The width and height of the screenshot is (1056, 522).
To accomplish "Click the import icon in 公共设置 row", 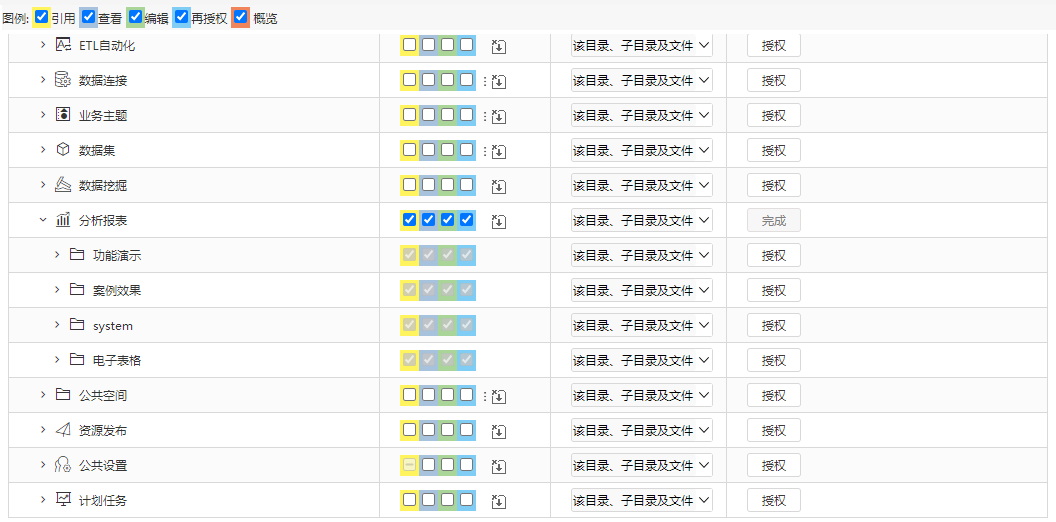I will 498,467.
